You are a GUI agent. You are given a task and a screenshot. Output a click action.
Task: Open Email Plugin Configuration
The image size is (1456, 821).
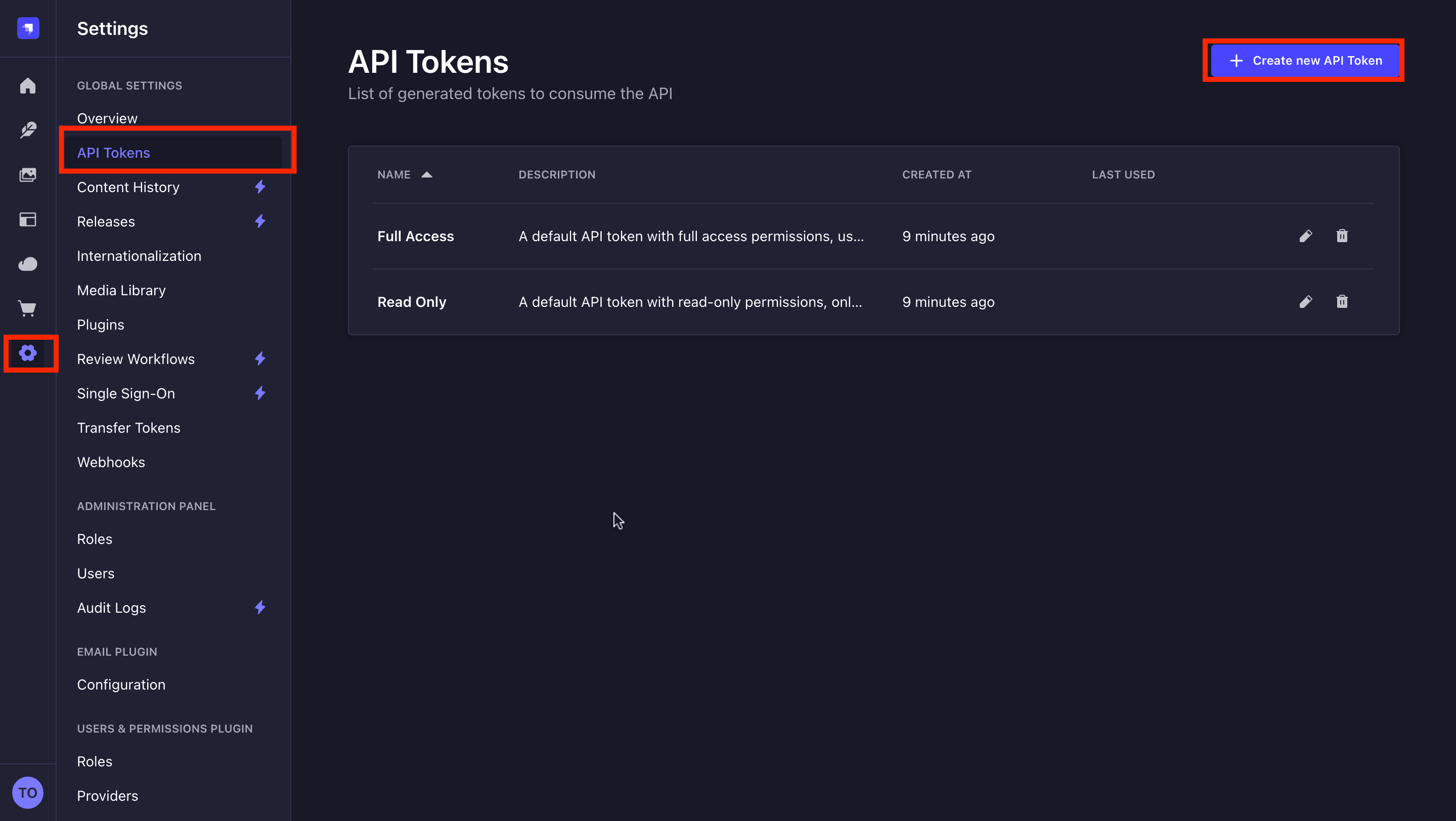click(121, 685)
